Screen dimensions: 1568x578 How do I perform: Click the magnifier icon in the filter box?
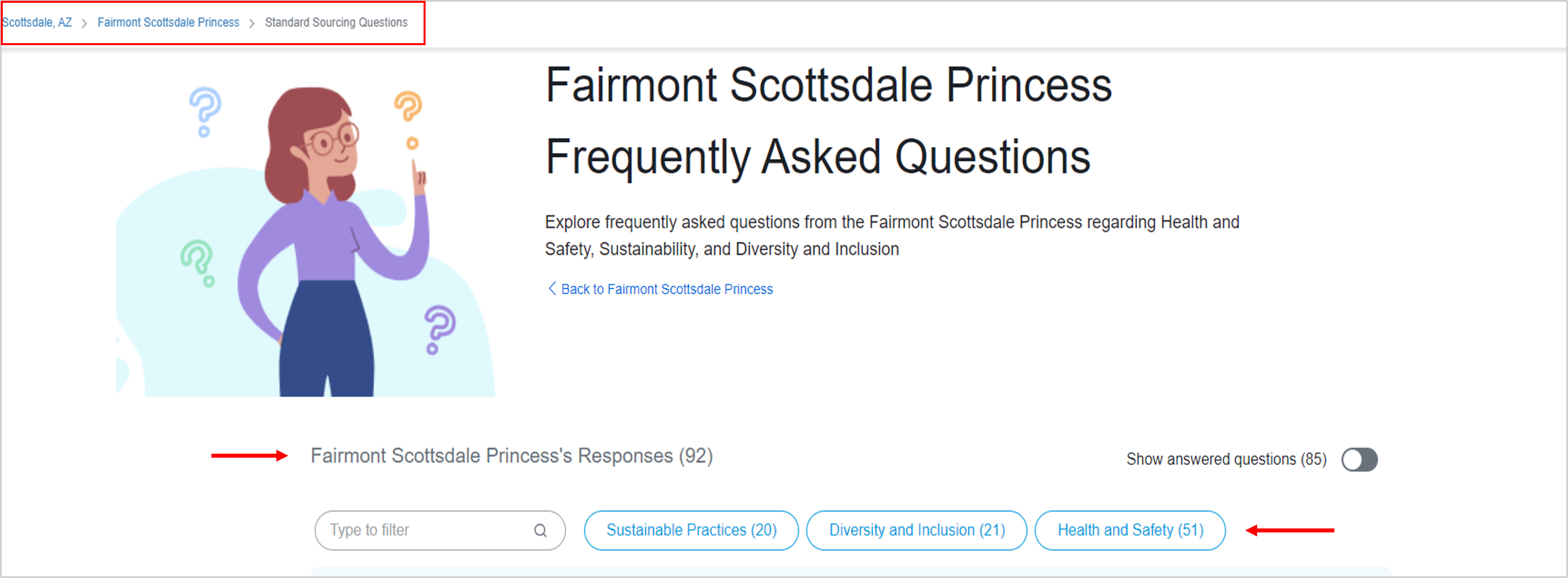(x=540, y=530)
